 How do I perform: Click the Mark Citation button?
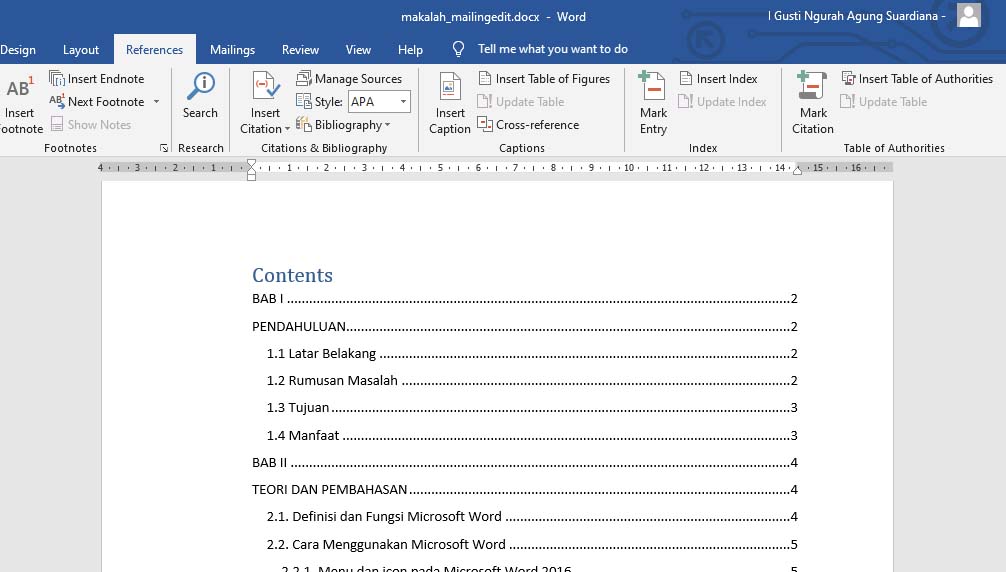813,103
